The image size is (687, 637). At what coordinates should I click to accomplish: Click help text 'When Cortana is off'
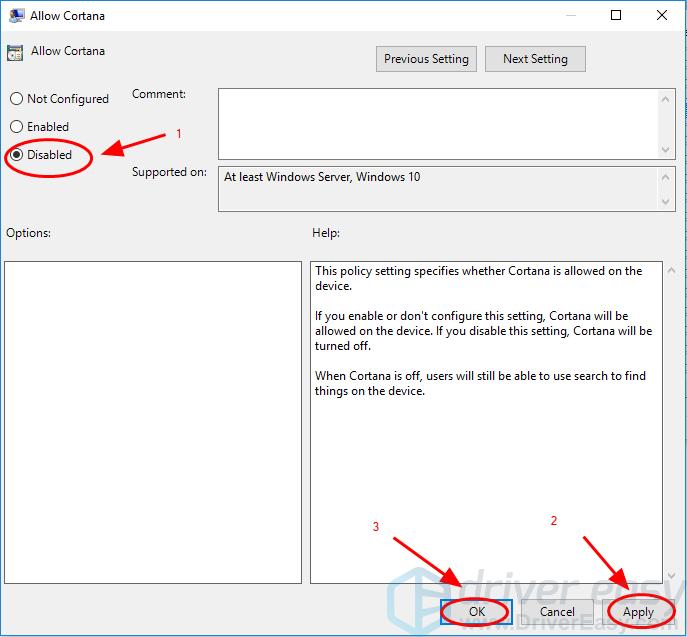click(x=368, y=376)
